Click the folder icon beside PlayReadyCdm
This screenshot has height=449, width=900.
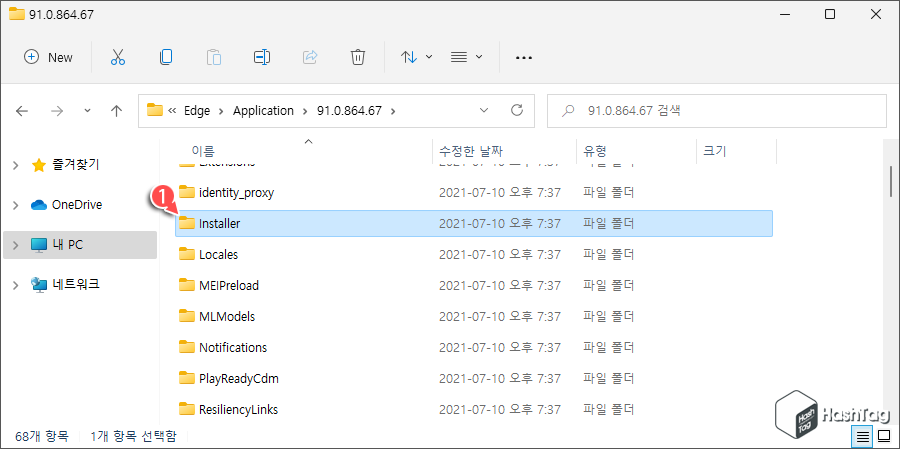(x=187, y=378)
